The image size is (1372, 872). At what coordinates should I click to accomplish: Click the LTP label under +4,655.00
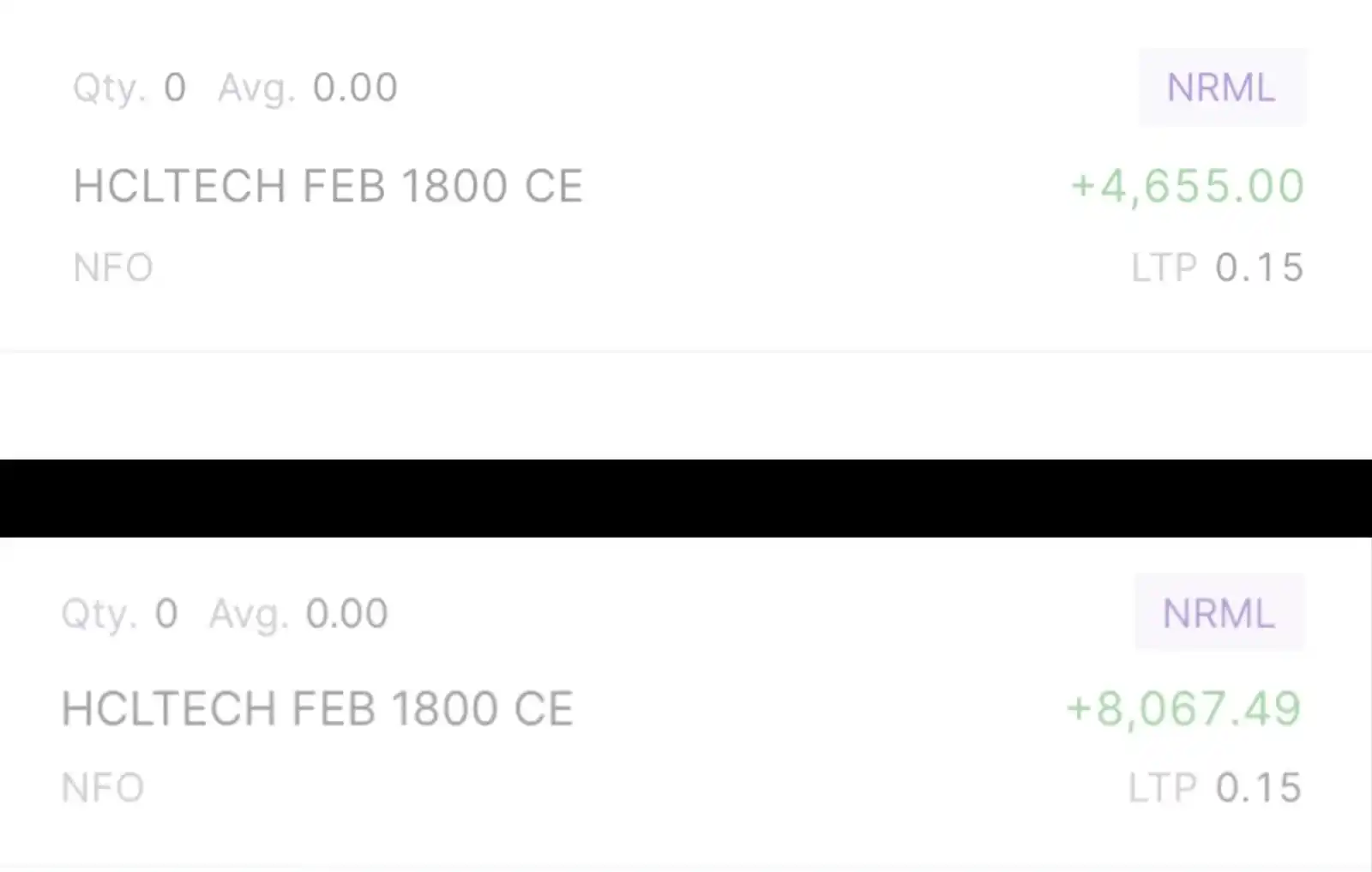(1164, 268)
